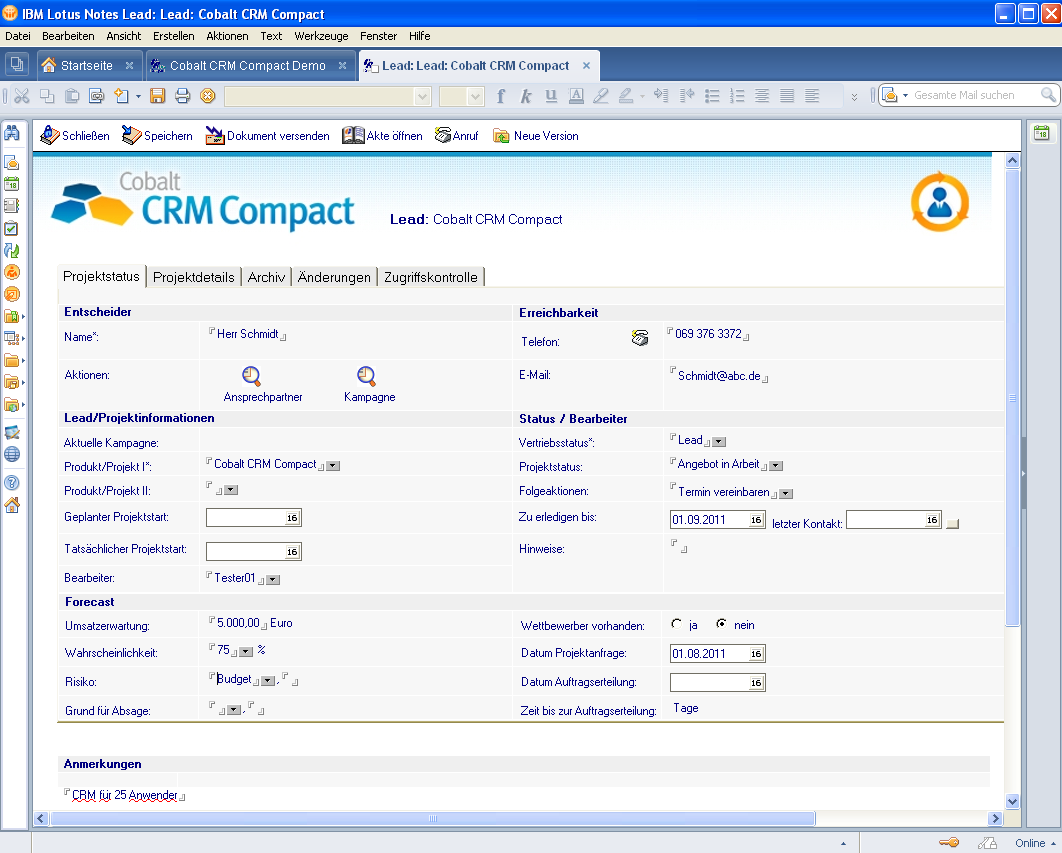Open the Online status menu
1062x853 pixels.
tap(1035, 843)
